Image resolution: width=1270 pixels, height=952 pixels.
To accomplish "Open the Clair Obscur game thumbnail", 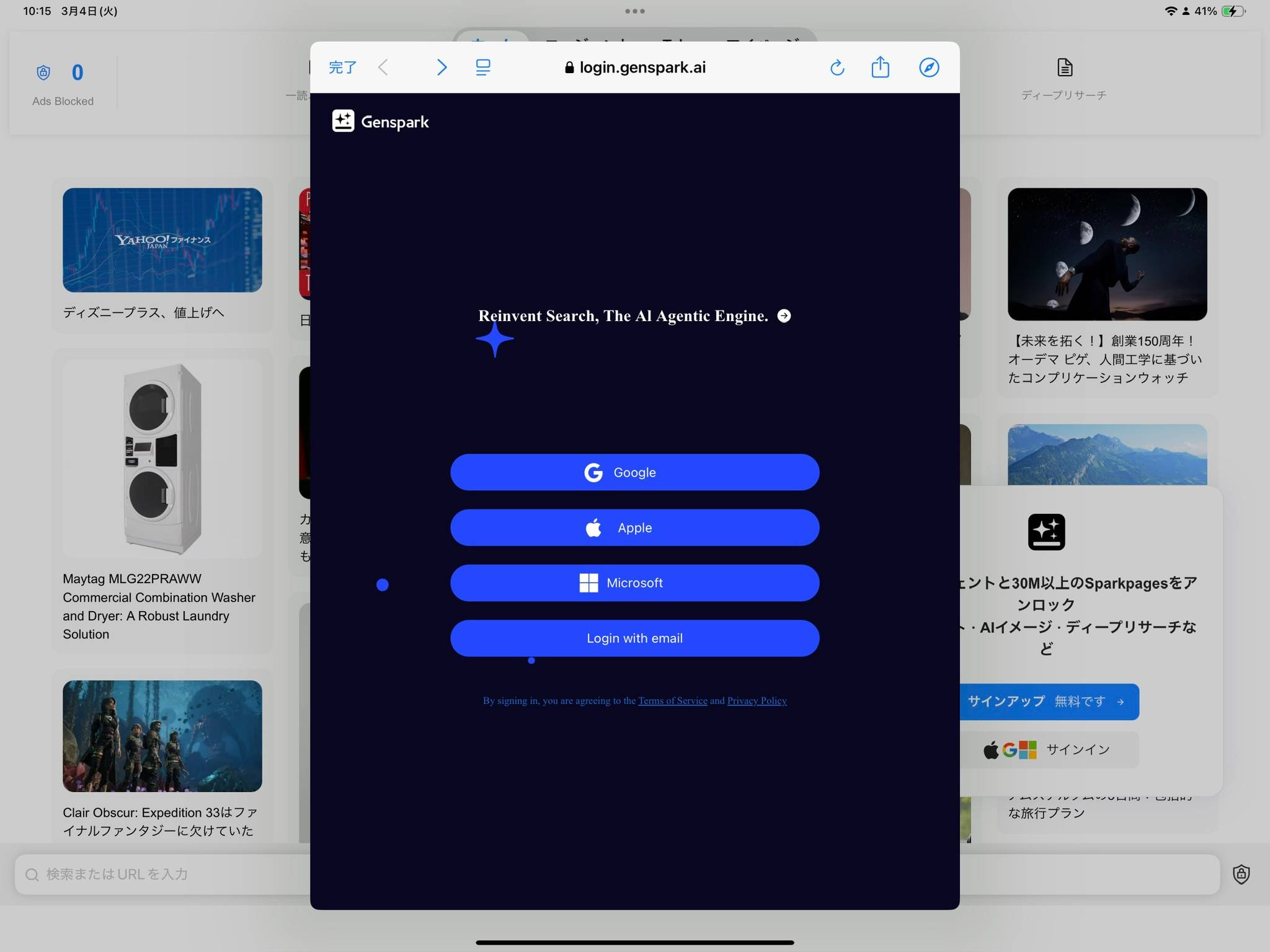I will 162,736.
